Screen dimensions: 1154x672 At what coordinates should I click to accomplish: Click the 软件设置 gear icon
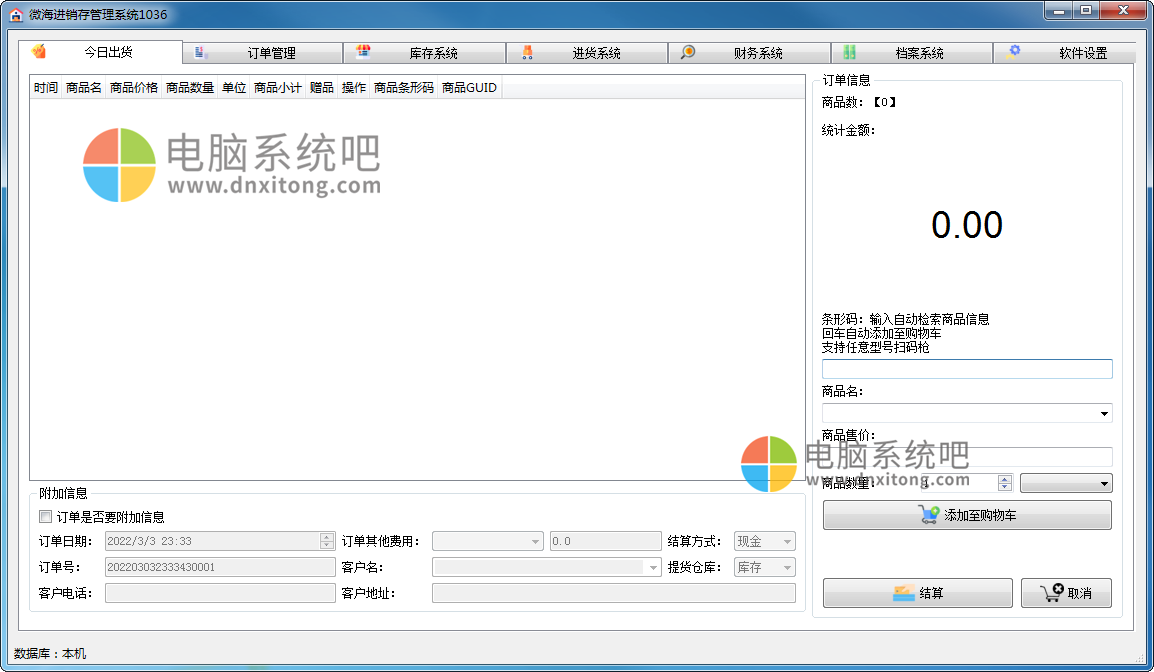[x=1014, y=52]
